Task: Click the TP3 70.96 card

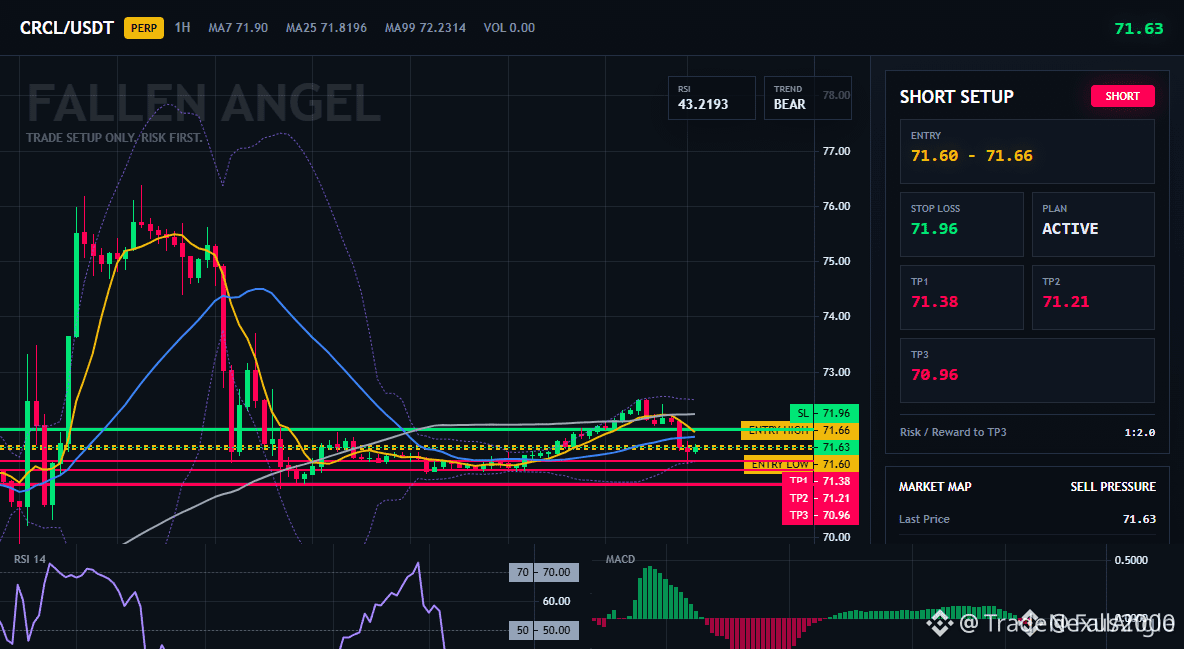Action: (1027, 370)
